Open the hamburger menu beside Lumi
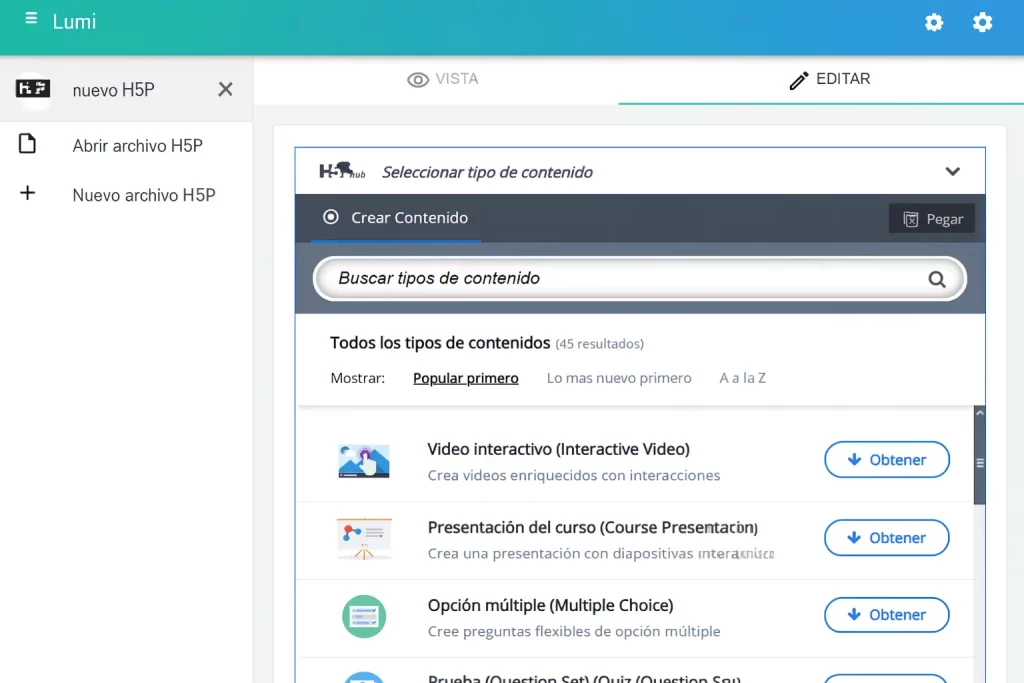The image size is (1024, 683). (x=31, y=16)
